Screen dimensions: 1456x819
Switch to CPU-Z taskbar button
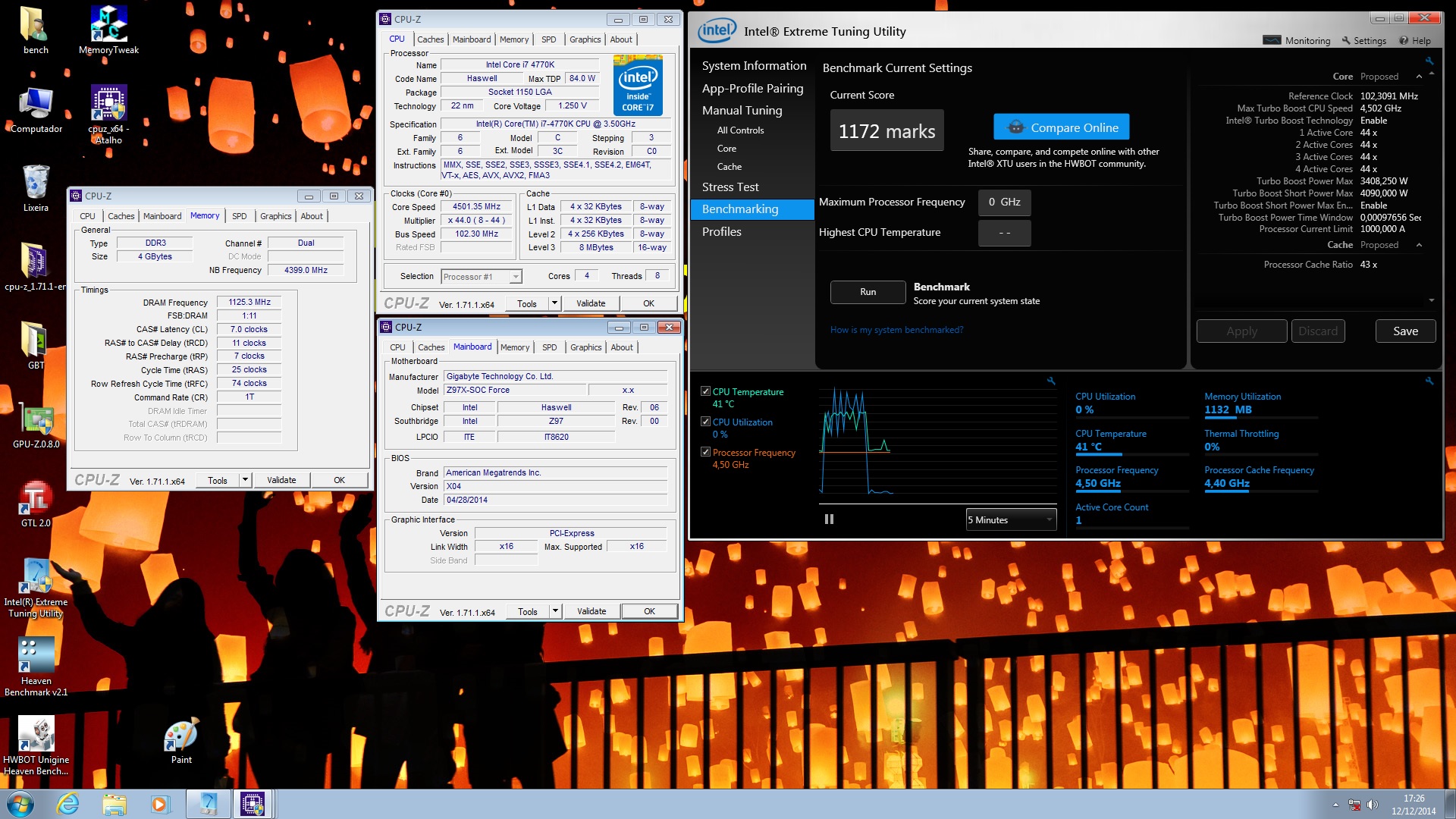pyautogui.click(x=253, y=804)
